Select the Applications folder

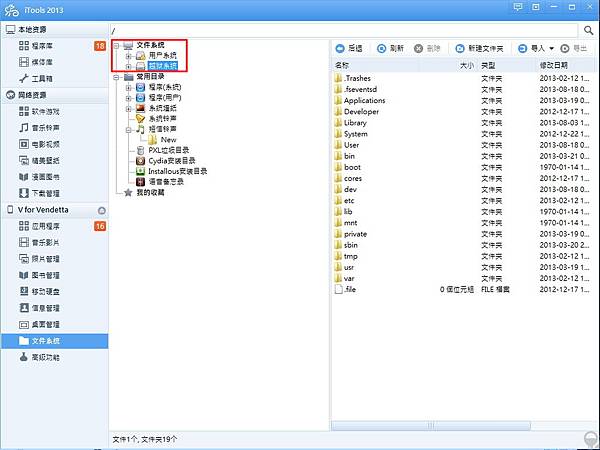pyautogui.click(x=364, y=101)
